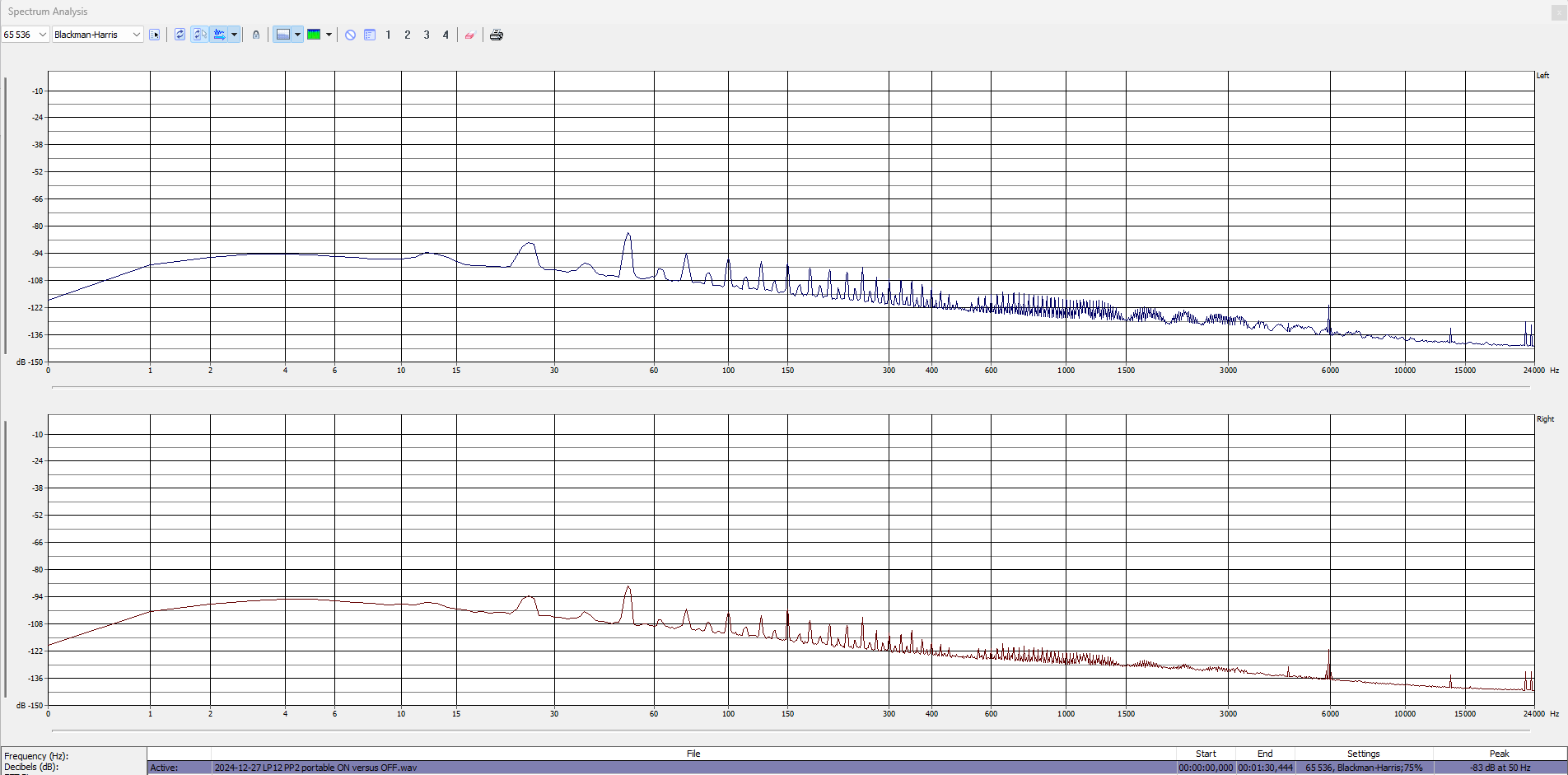This screenshot has height=775, width=1568.
Task: Open the FFT size 65 536 dropdown
Action: pos(43,35)
